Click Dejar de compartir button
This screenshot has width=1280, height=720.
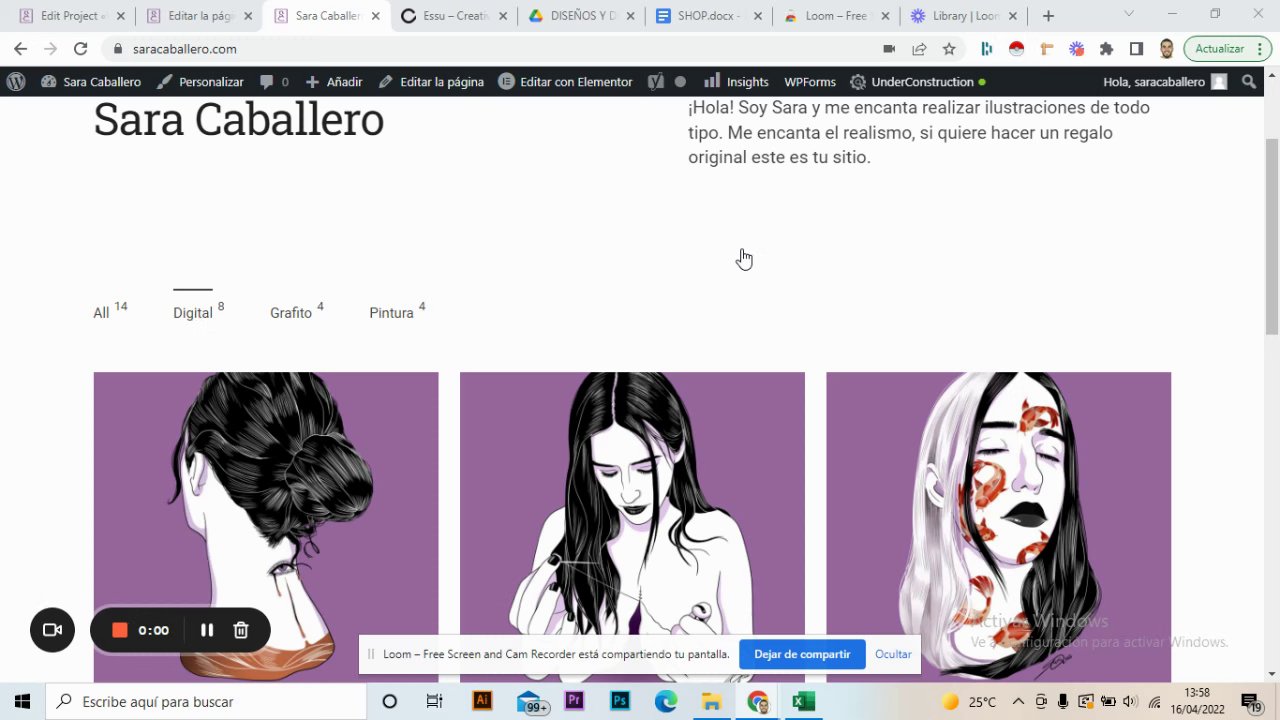click(x=802, y=654)
